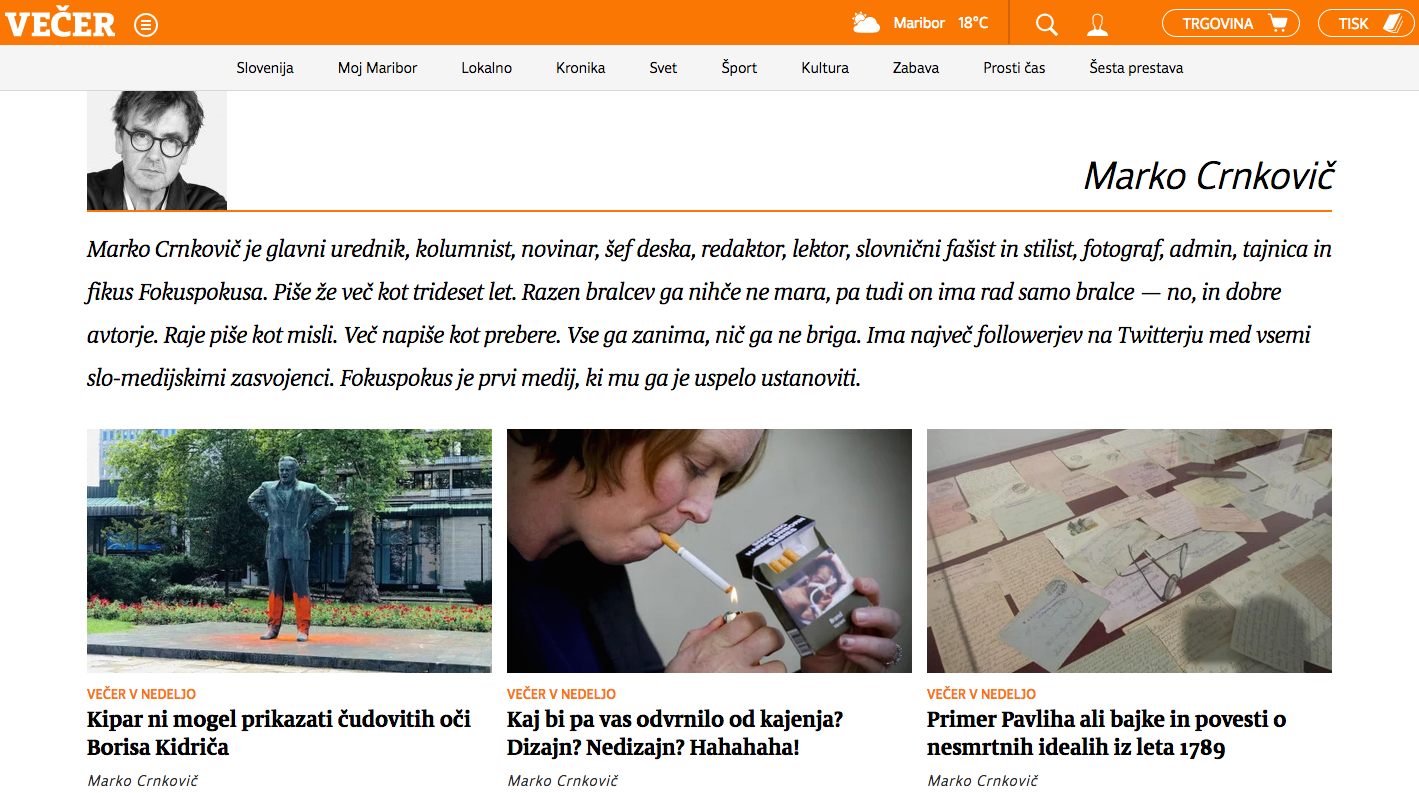Switch to the Šport section
Image resolution: width=1419 pixels, height=793 pixels.
pyautogui.click(x=739, y=68)
